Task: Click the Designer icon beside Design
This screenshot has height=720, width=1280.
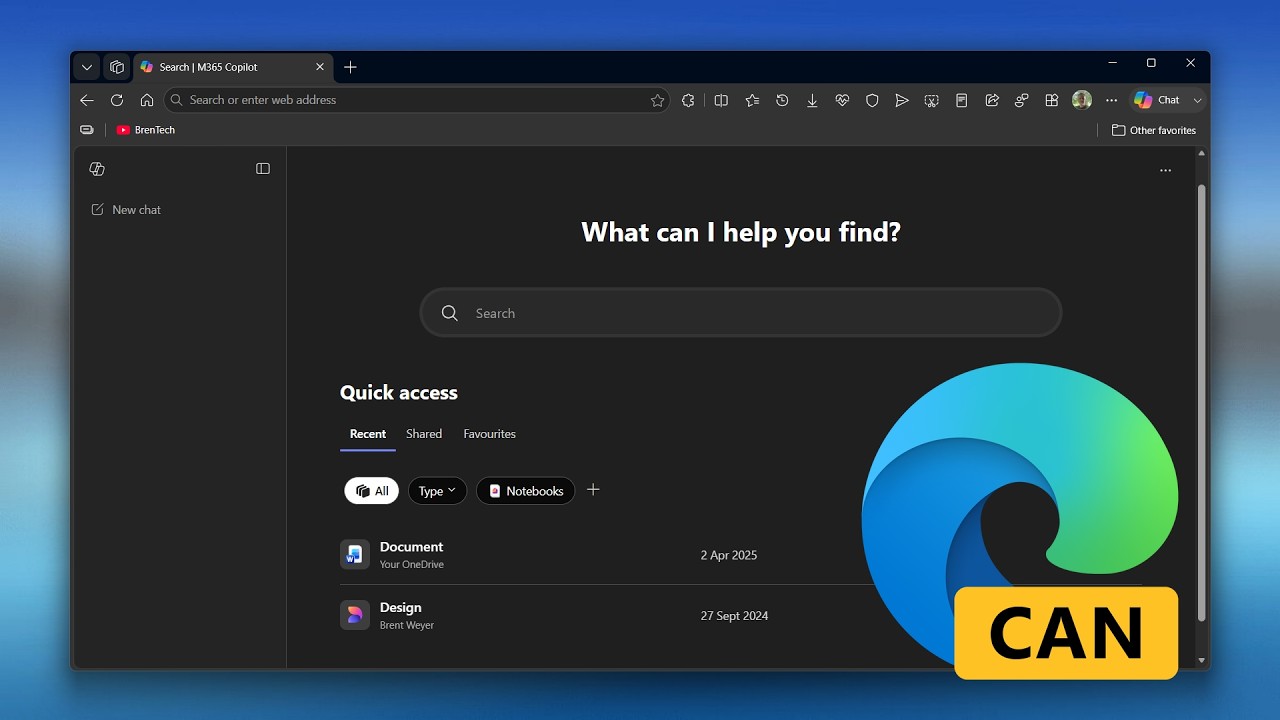Action: pos(355,615)
